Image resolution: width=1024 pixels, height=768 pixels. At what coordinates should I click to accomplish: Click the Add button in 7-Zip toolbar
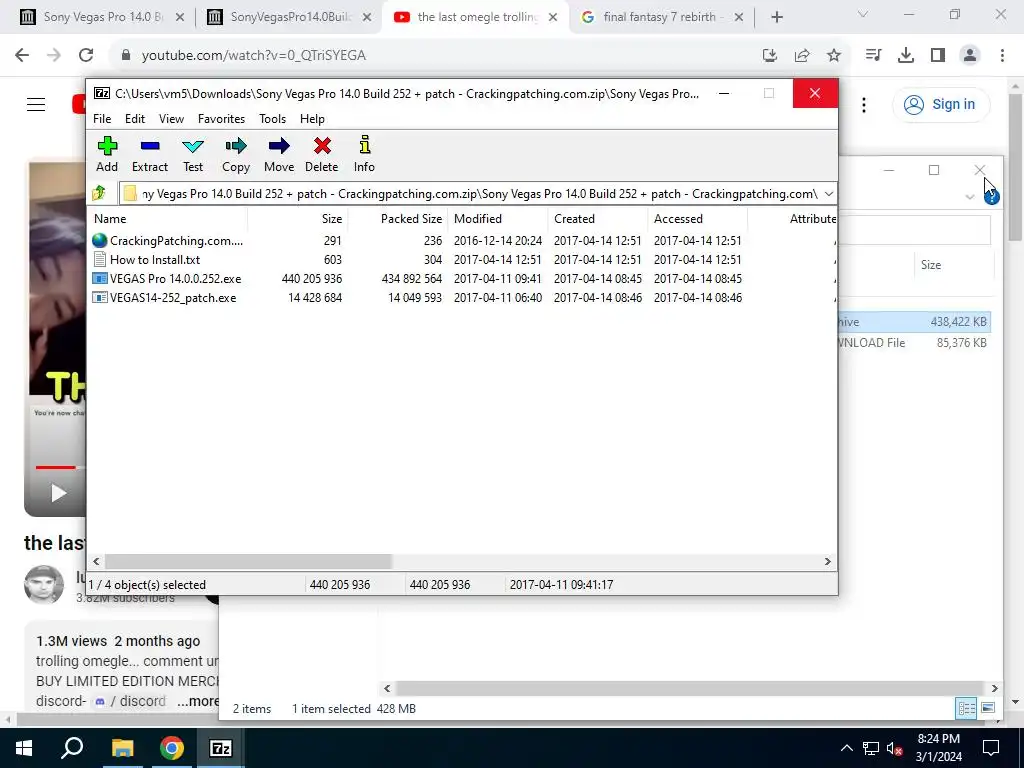(x=107, y=155)
